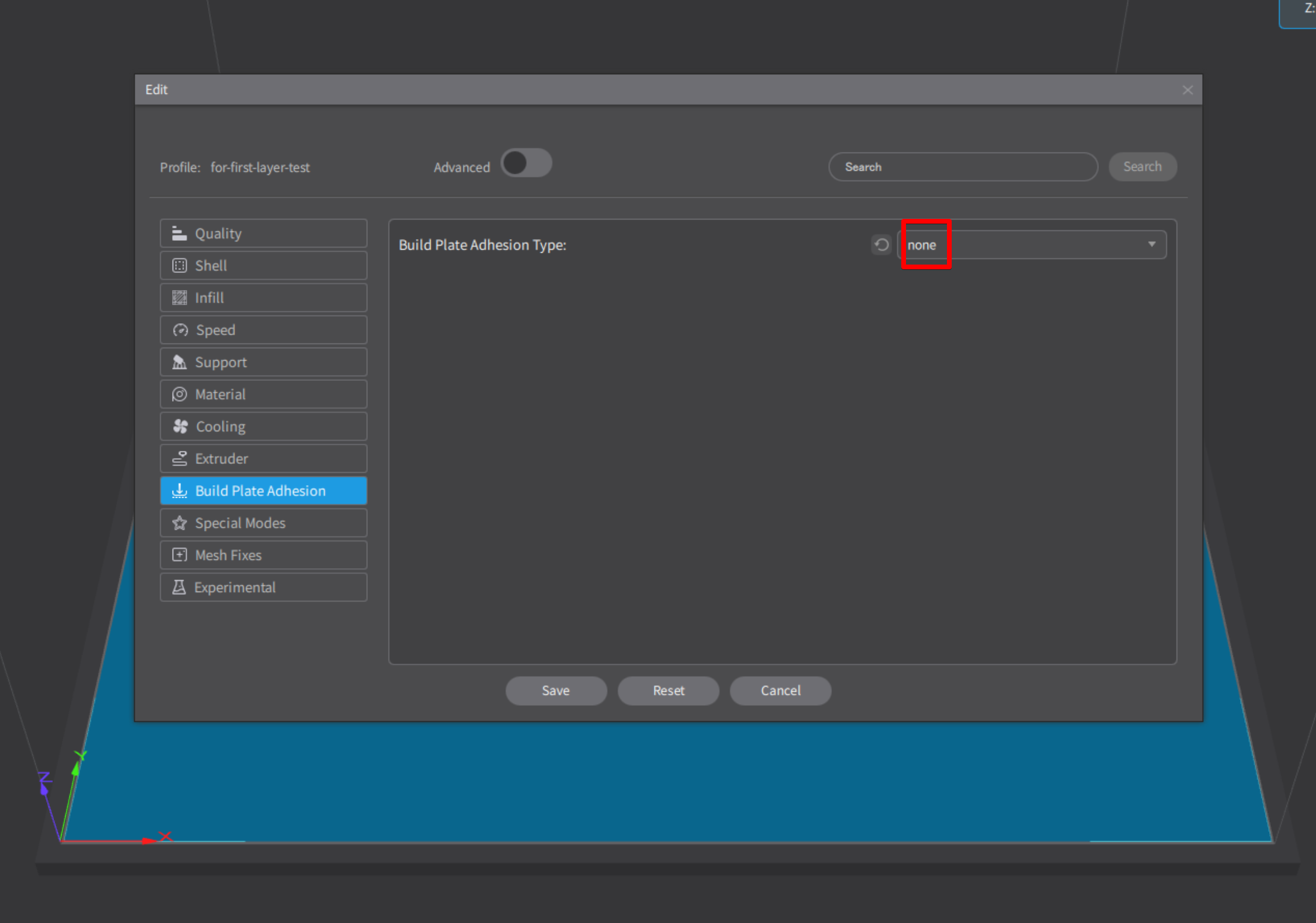Open the Shell settings section
Image resolution: width=1316 pixels, height=923 pixels.
[180, 265]
